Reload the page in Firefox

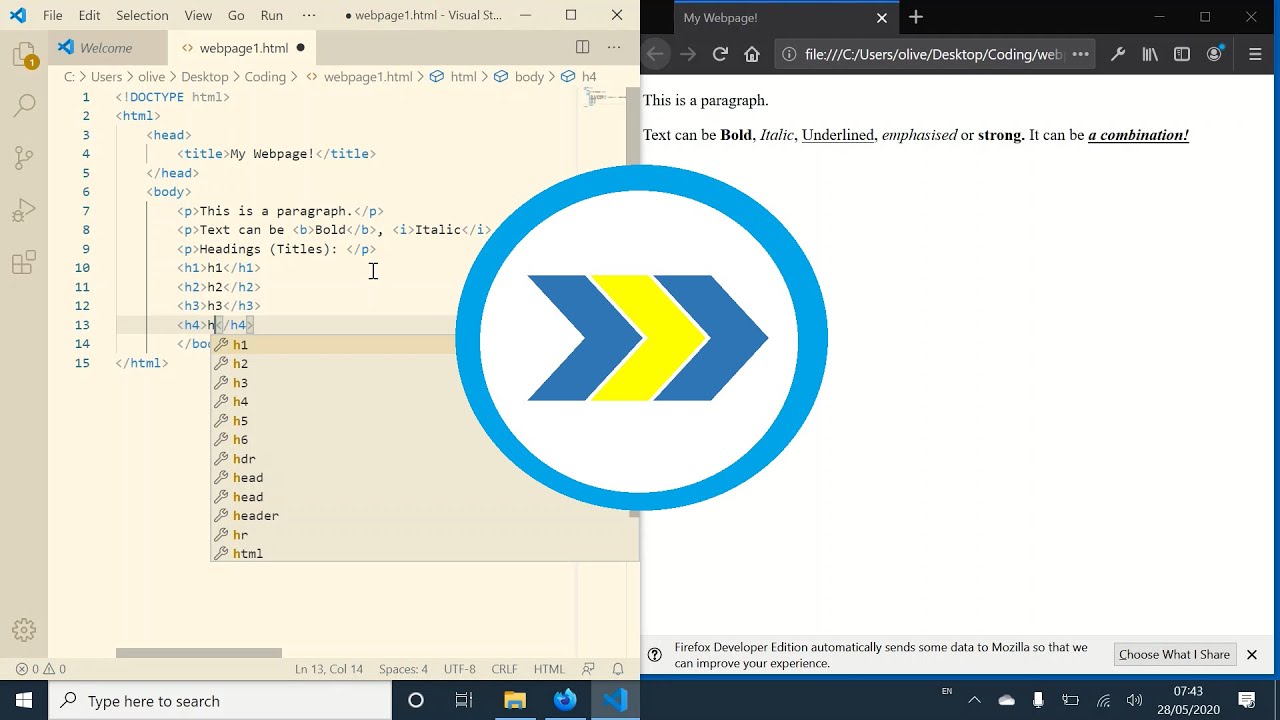[720, 54]
